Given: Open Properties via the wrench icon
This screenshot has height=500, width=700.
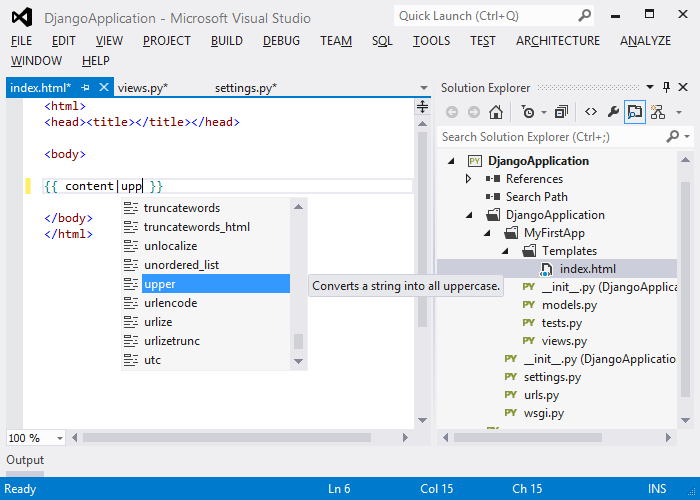Looking at the screenshot, I should click(x=613, y=112).
